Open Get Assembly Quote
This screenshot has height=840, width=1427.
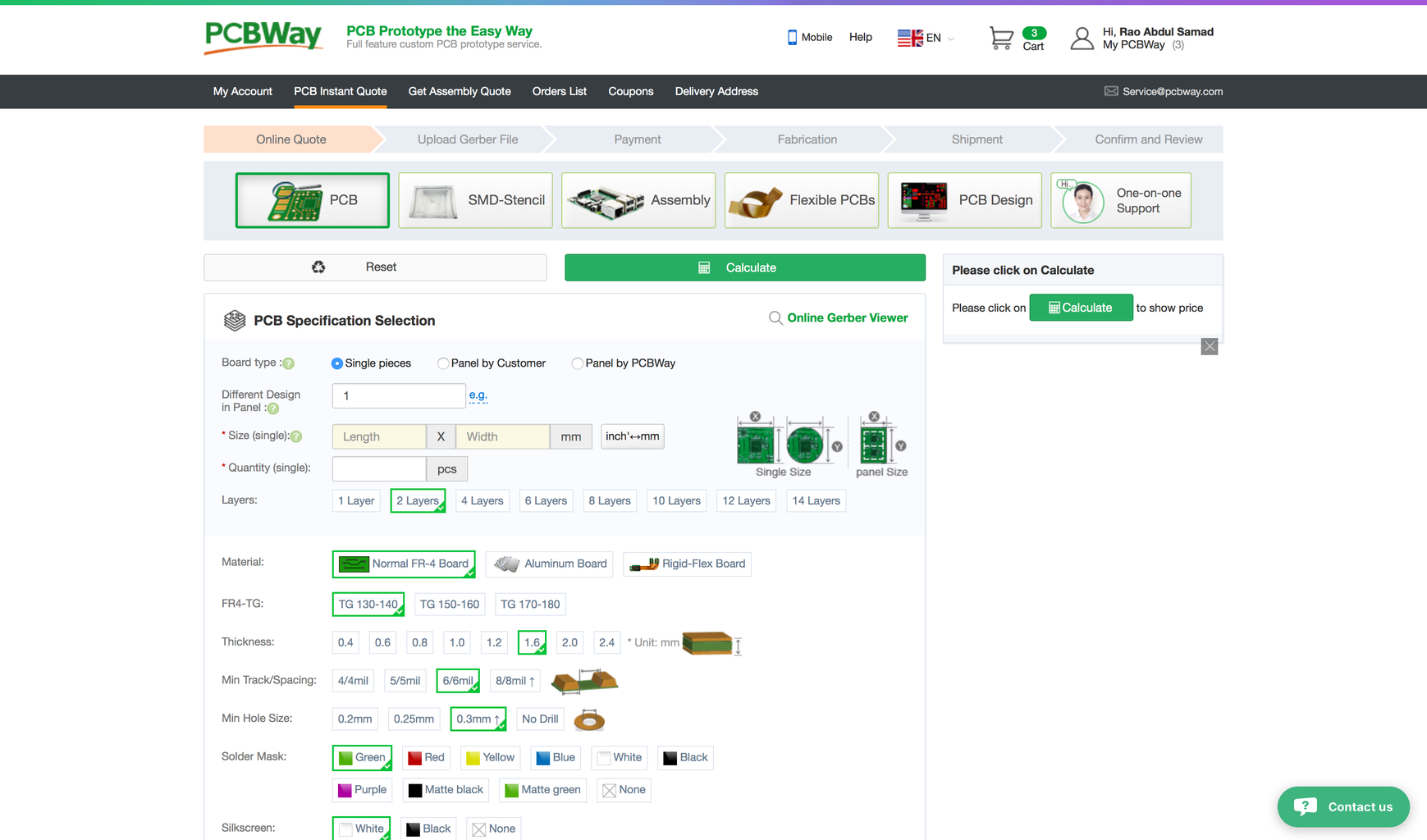click(x=460, y=91)
